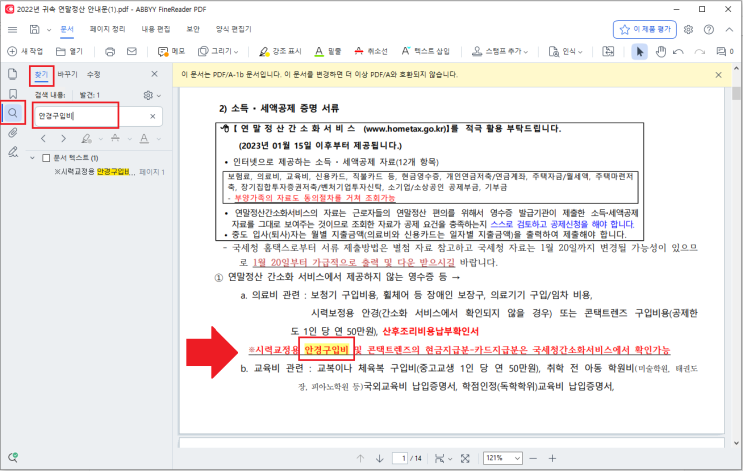Click the 새 작업 button

click(25, 51)
